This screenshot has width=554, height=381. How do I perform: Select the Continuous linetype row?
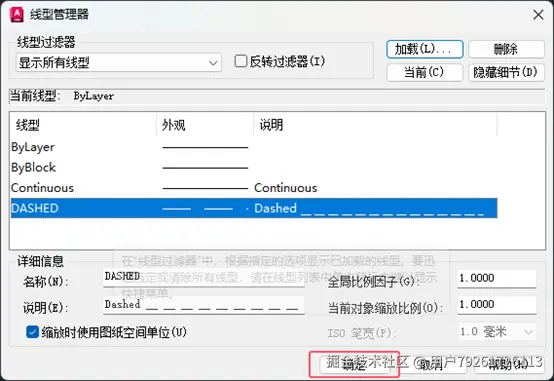(x=254, y=188)
